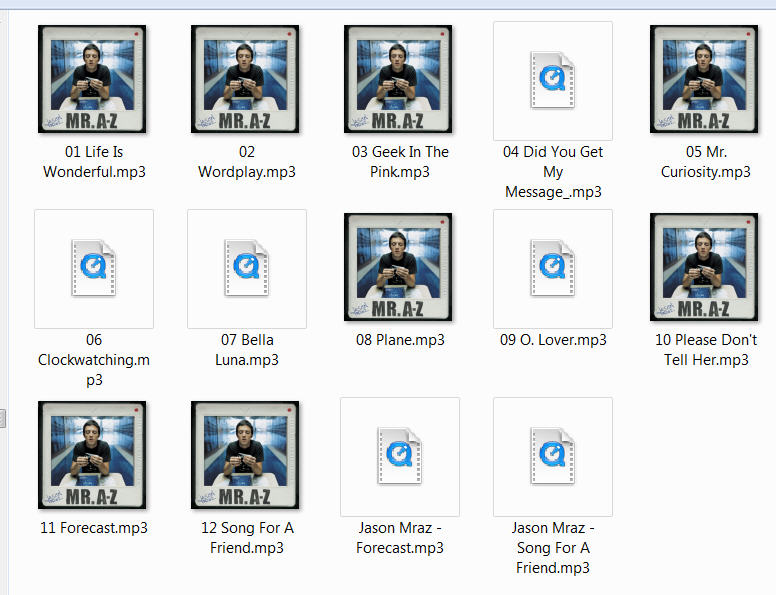This screenshot has height=595, width=776.
Task: Click the 03 Geek In The Pink.mp3 album cover
Action: 398,79
